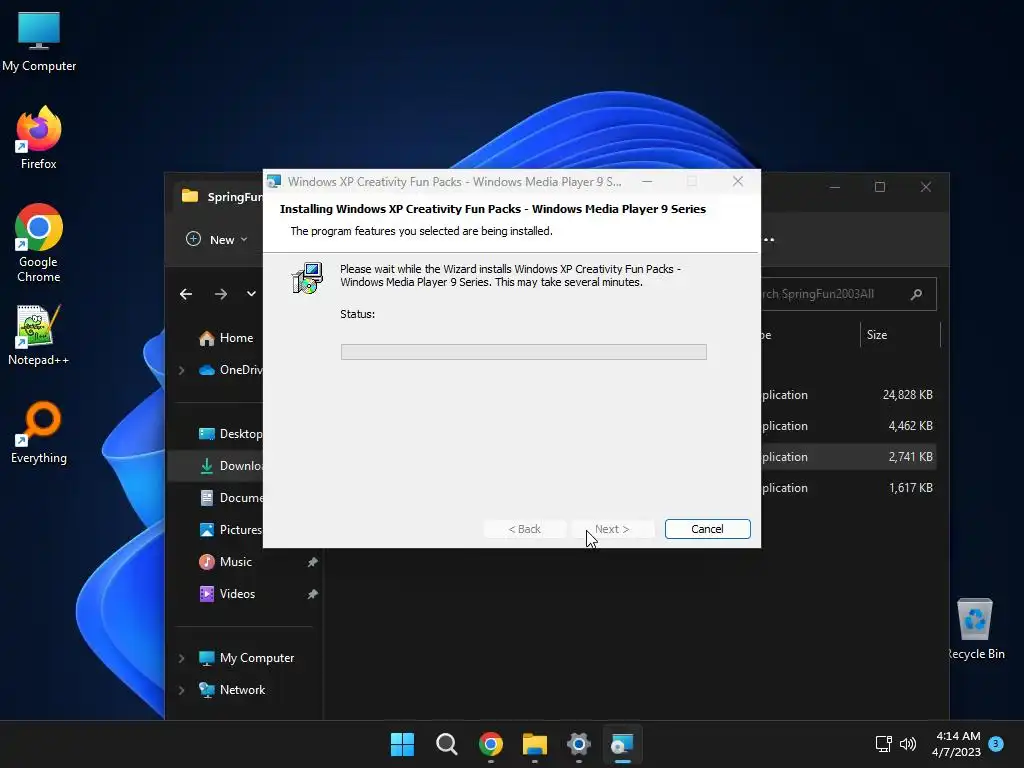The height and width of the screenshot is (768, 1024).
Task: Open Settings from the taskbar
Action: pyautogui.click(x=579, y=744)
